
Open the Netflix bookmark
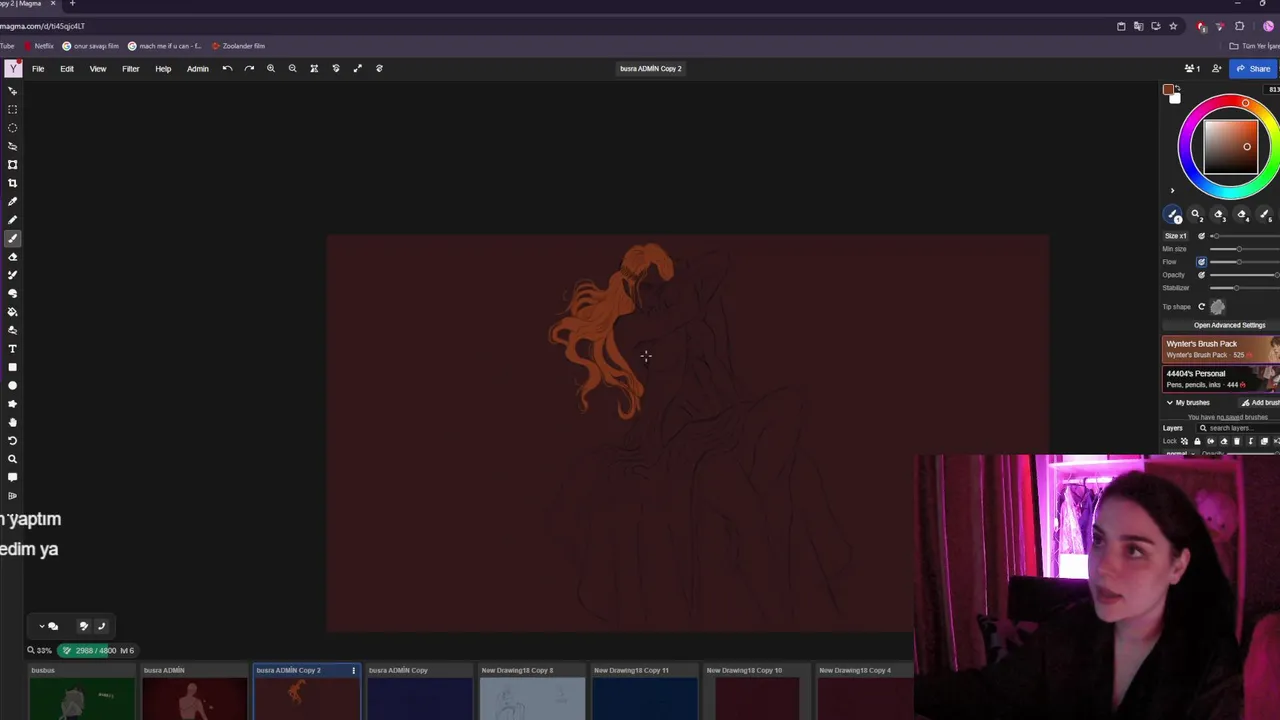39,46
